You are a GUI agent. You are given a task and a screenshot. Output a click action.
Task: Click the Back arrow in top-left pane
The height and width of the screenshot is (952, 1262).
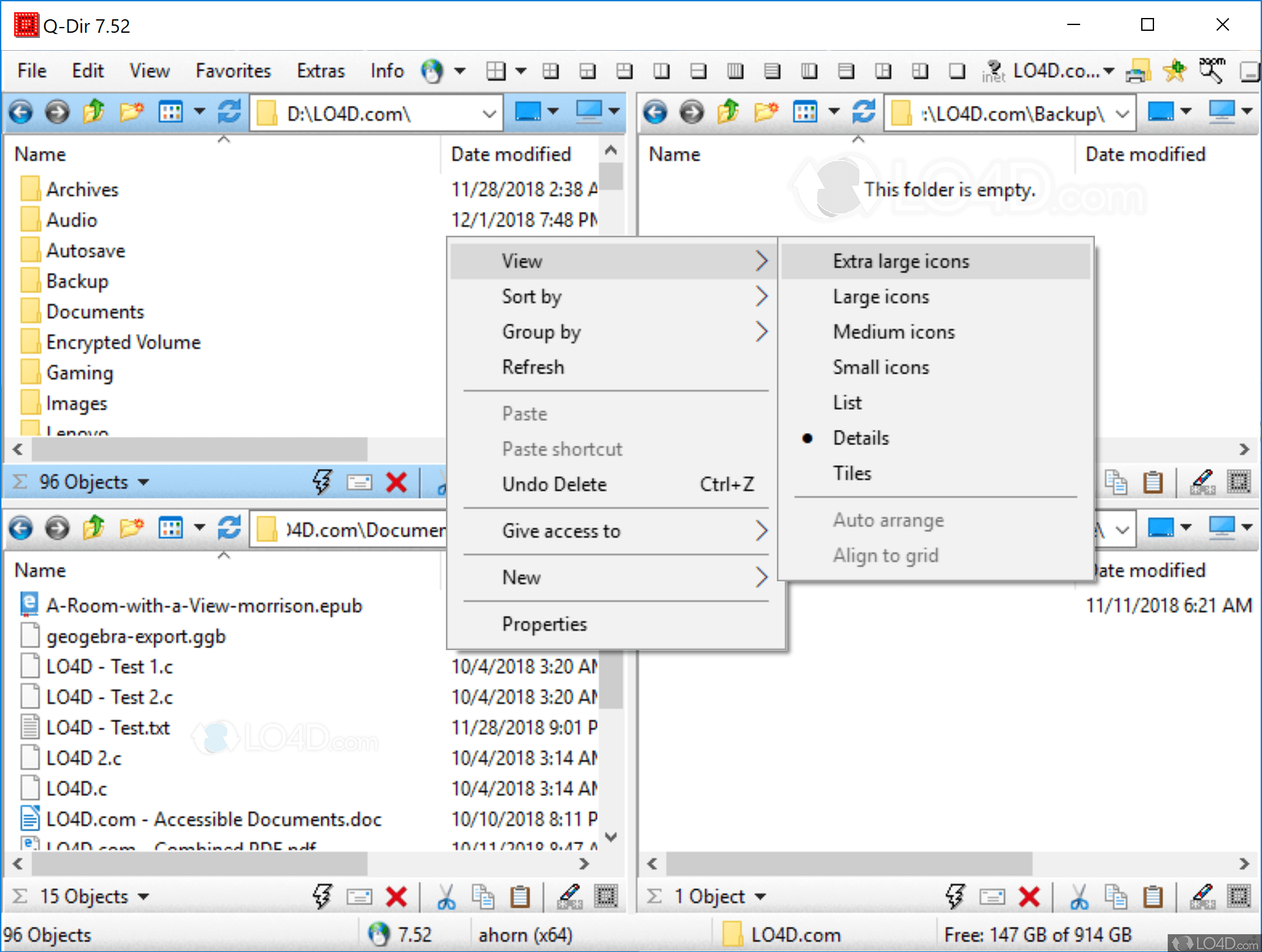point(21,113)
